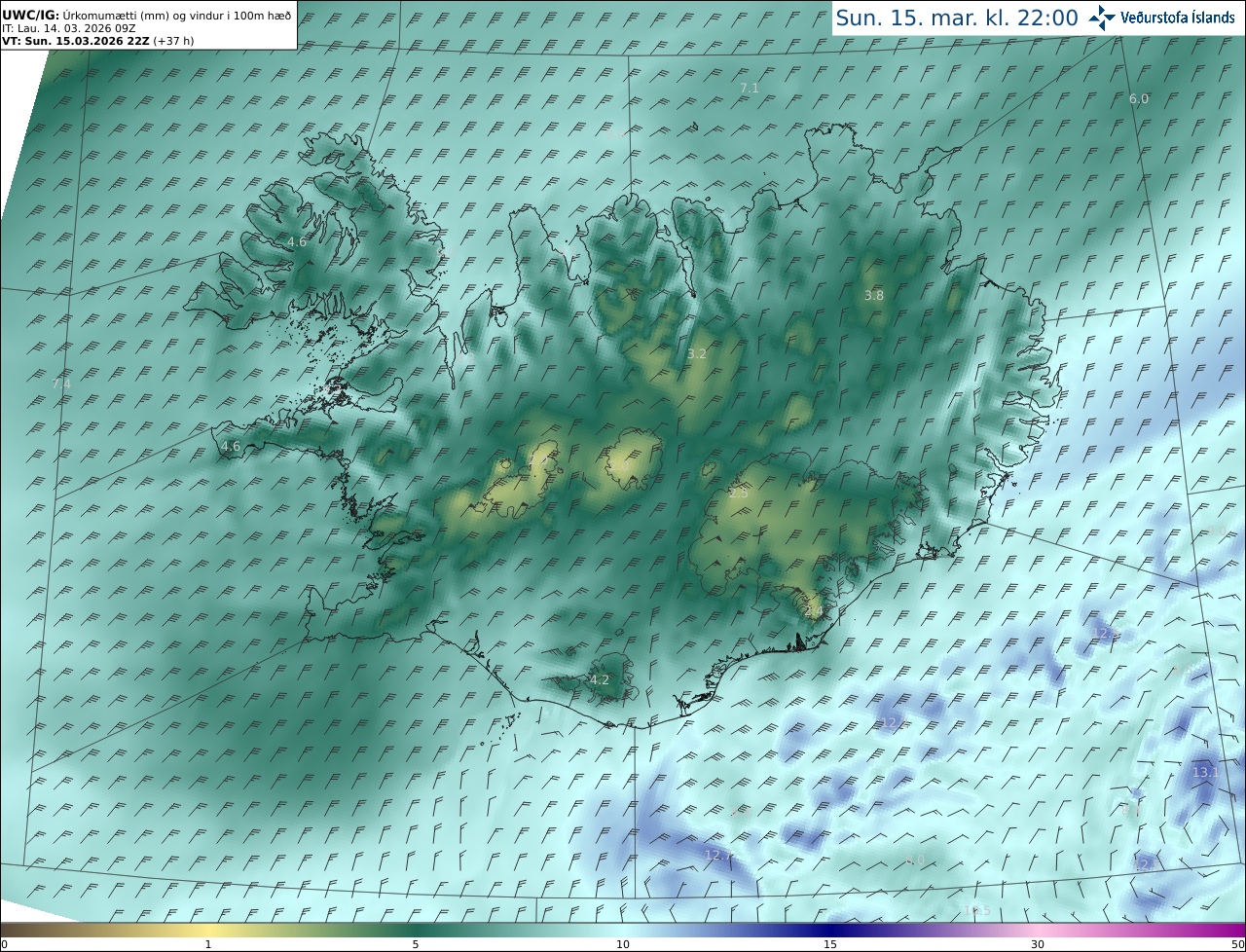Click the 7.1 value on the map
This screenshot has width=1246, height=952.
tap(750, 88)
